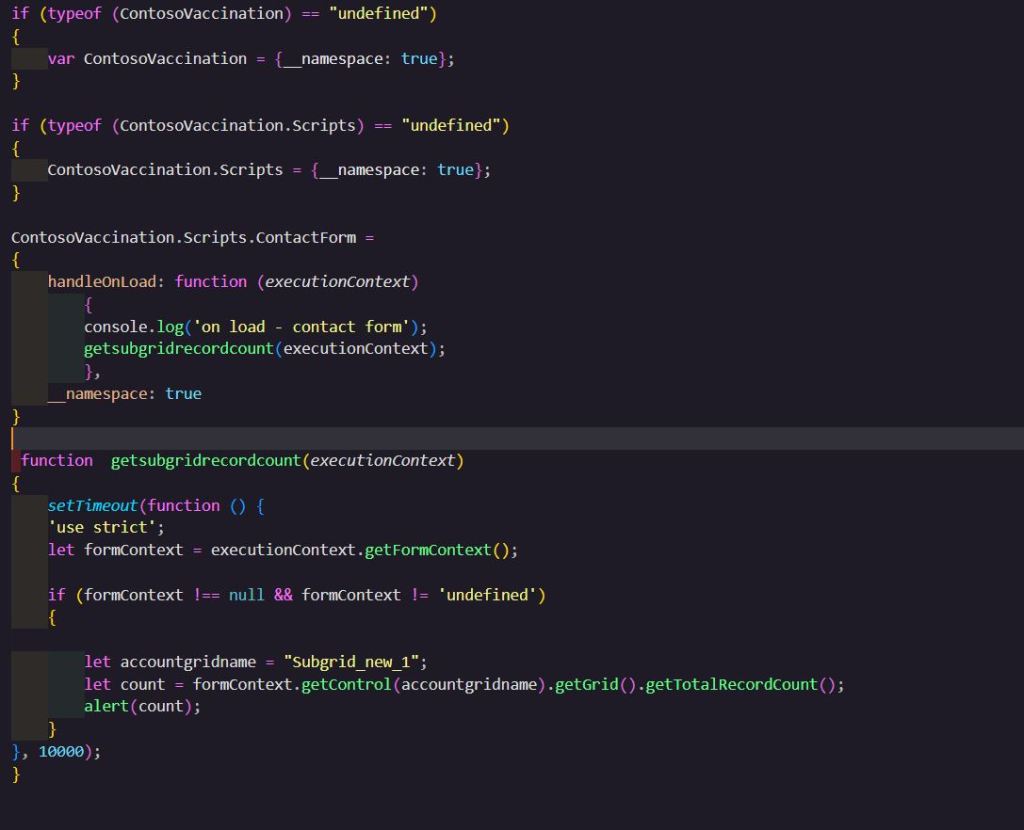Click the 10000 timeout value
The height and width of the screenshot is (830, 1024).
(63, 752)
